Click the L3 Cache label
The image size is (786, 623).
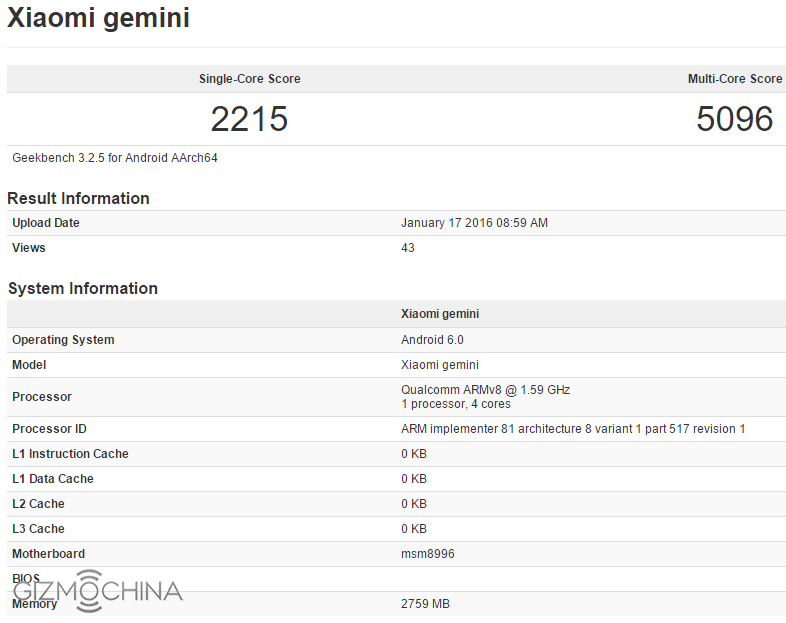[x=38, y=529]
